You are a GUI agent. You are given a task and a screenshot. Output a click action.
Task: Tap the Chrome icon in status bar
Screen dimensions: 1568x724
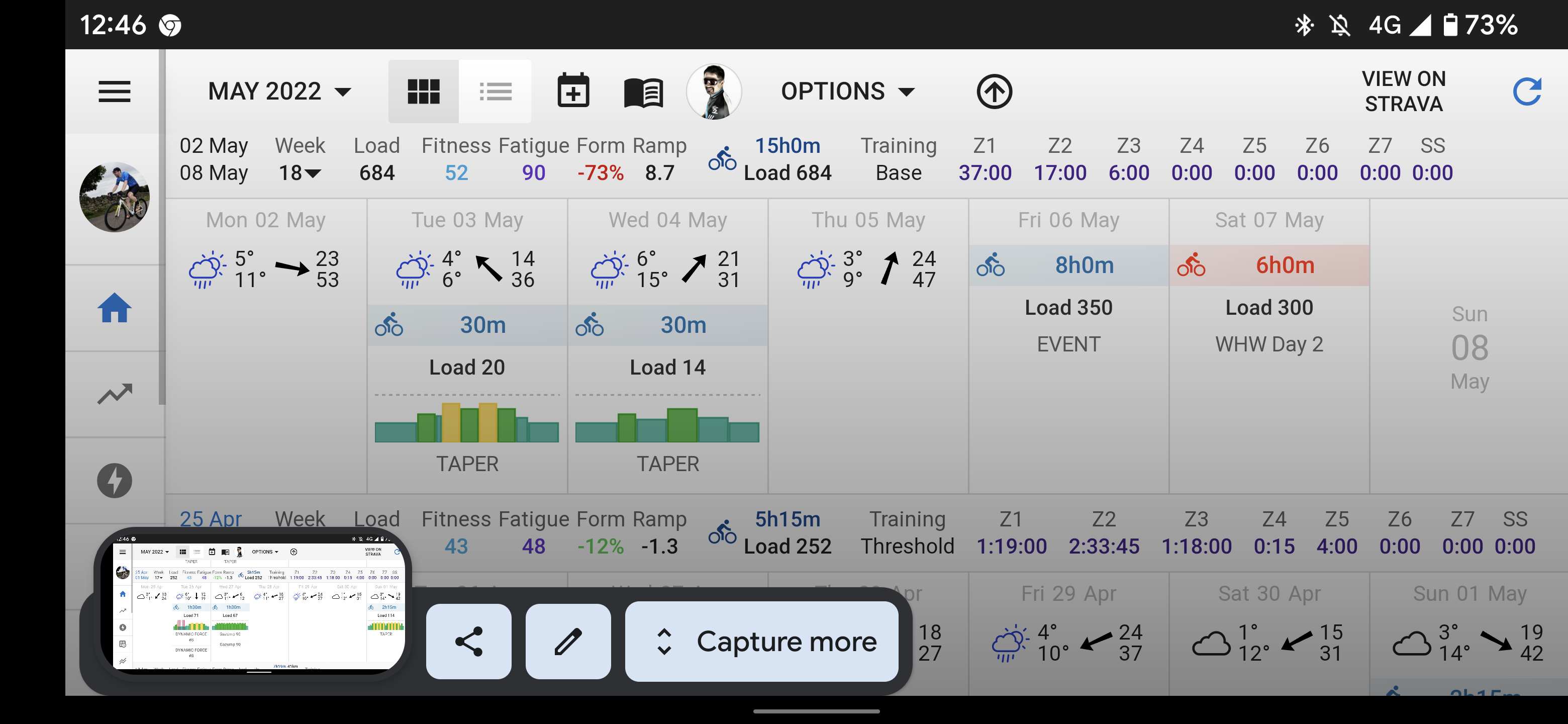coord(170,26)
